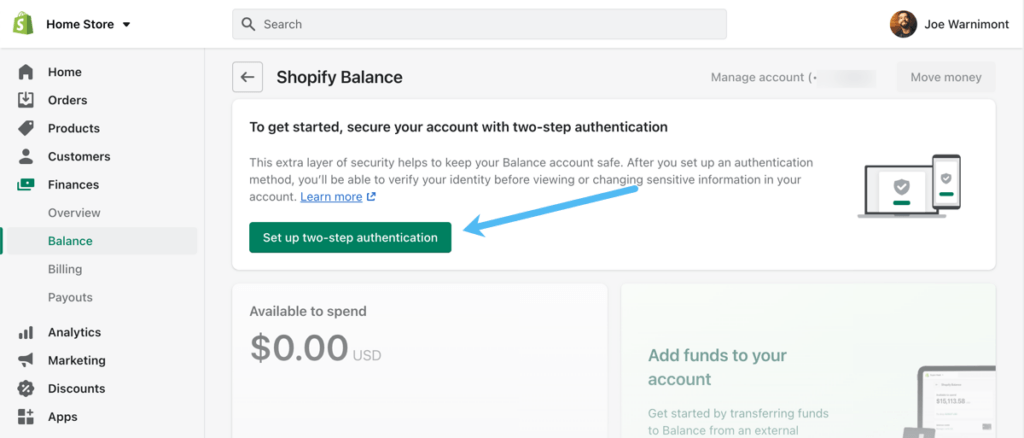
Task: Open the Billing sidebar item
Action: [65, 269]
